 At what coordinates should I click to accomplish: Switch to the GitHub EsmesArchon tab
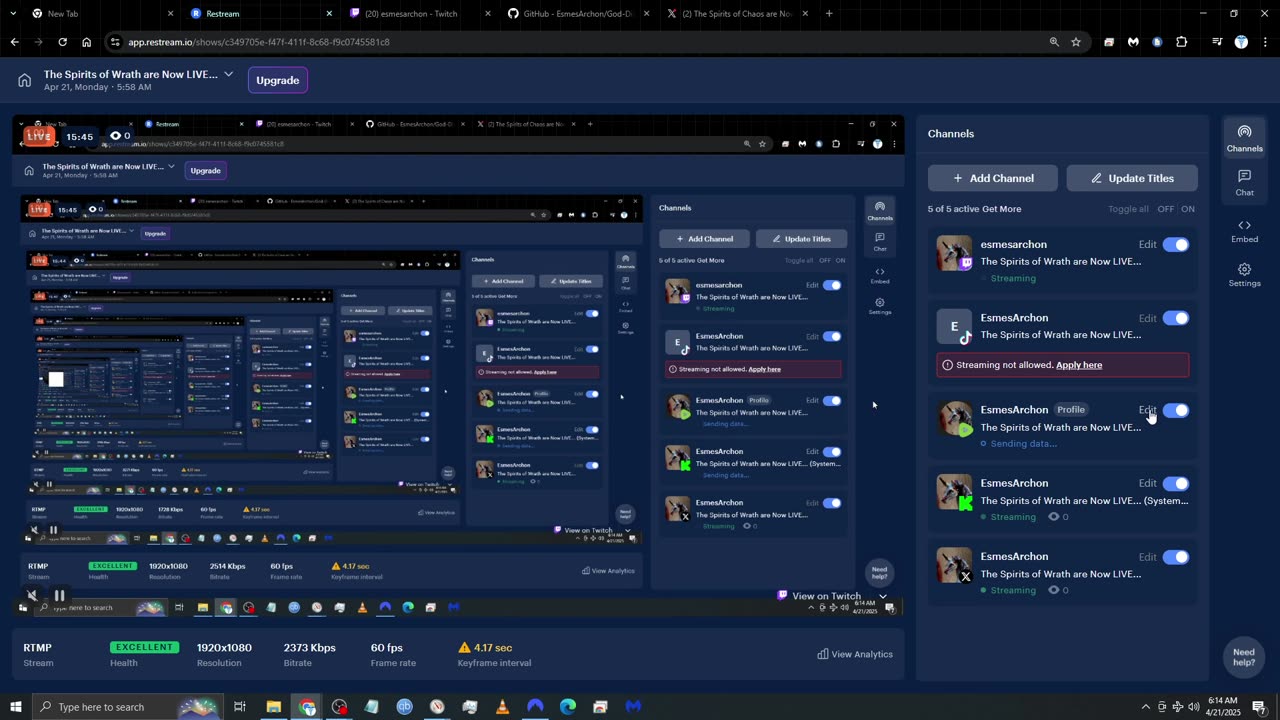tap(578, 14)
